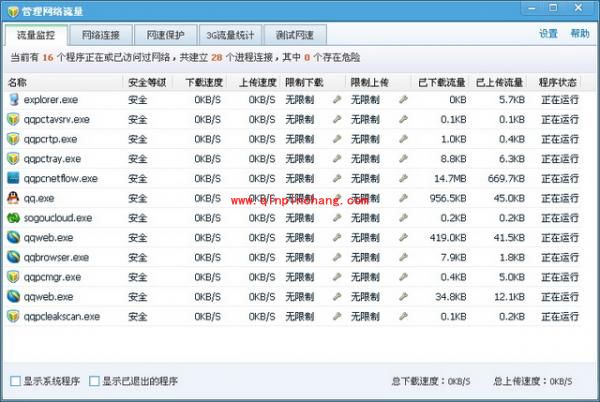Image resolution: width=600 pixels, height=402 pixels.
Task: Edit download limit for sogoucloud.exe
Action: [337, 218]
